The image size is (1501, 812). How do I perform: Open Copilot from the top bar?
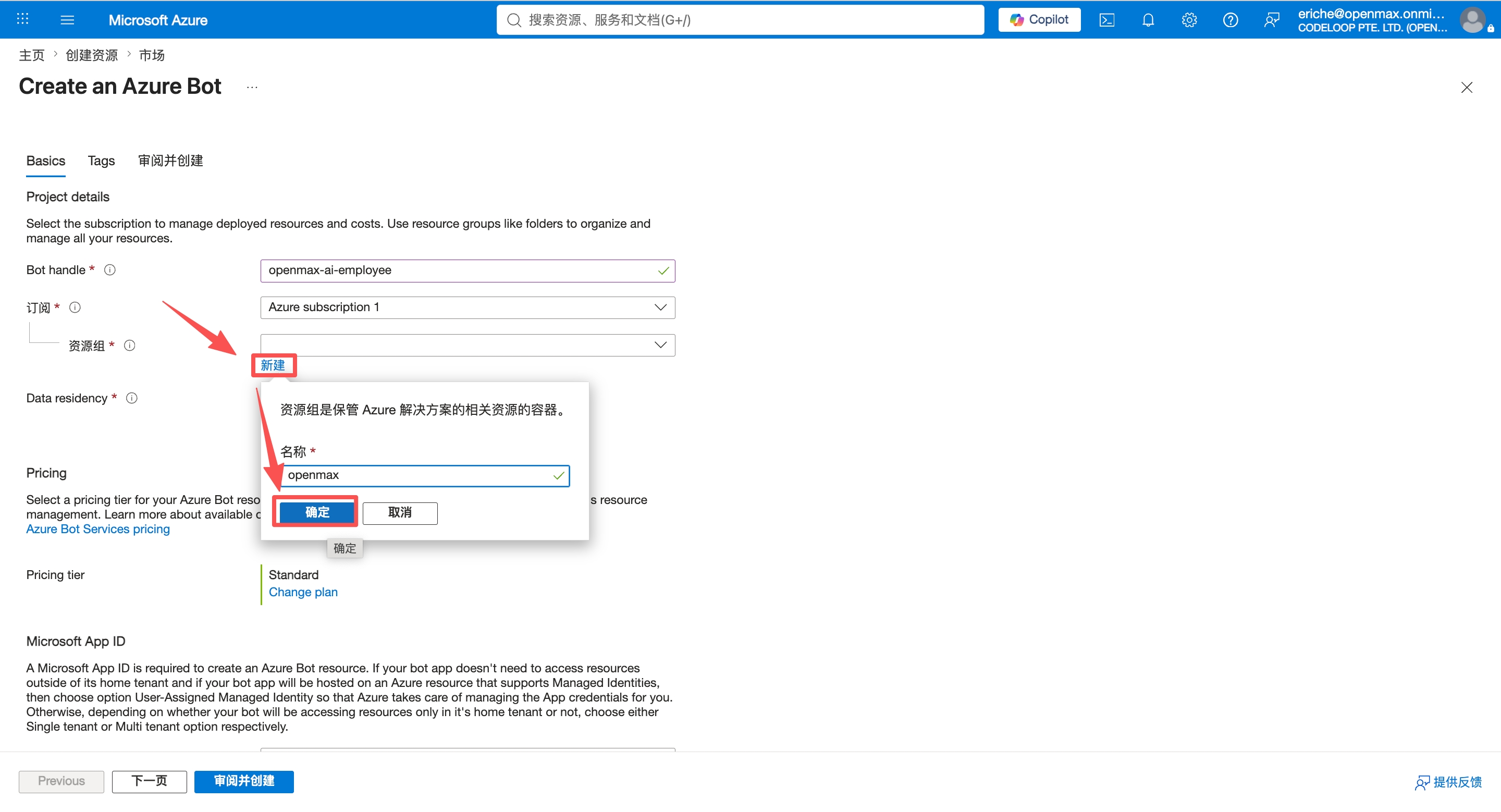1039,20
